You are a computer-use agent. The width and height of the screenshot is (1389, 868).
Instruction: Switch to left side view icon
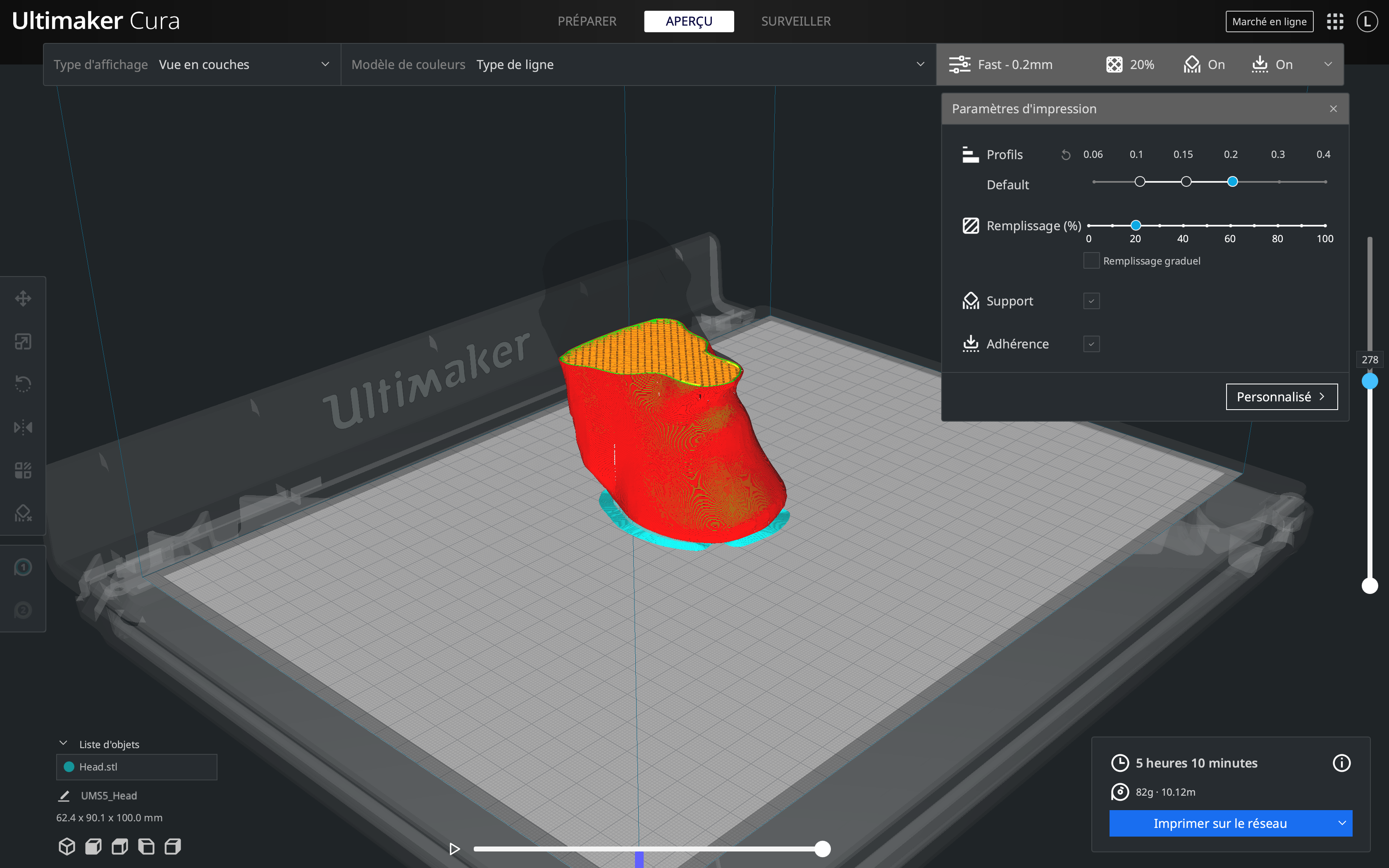pos(146,846)
